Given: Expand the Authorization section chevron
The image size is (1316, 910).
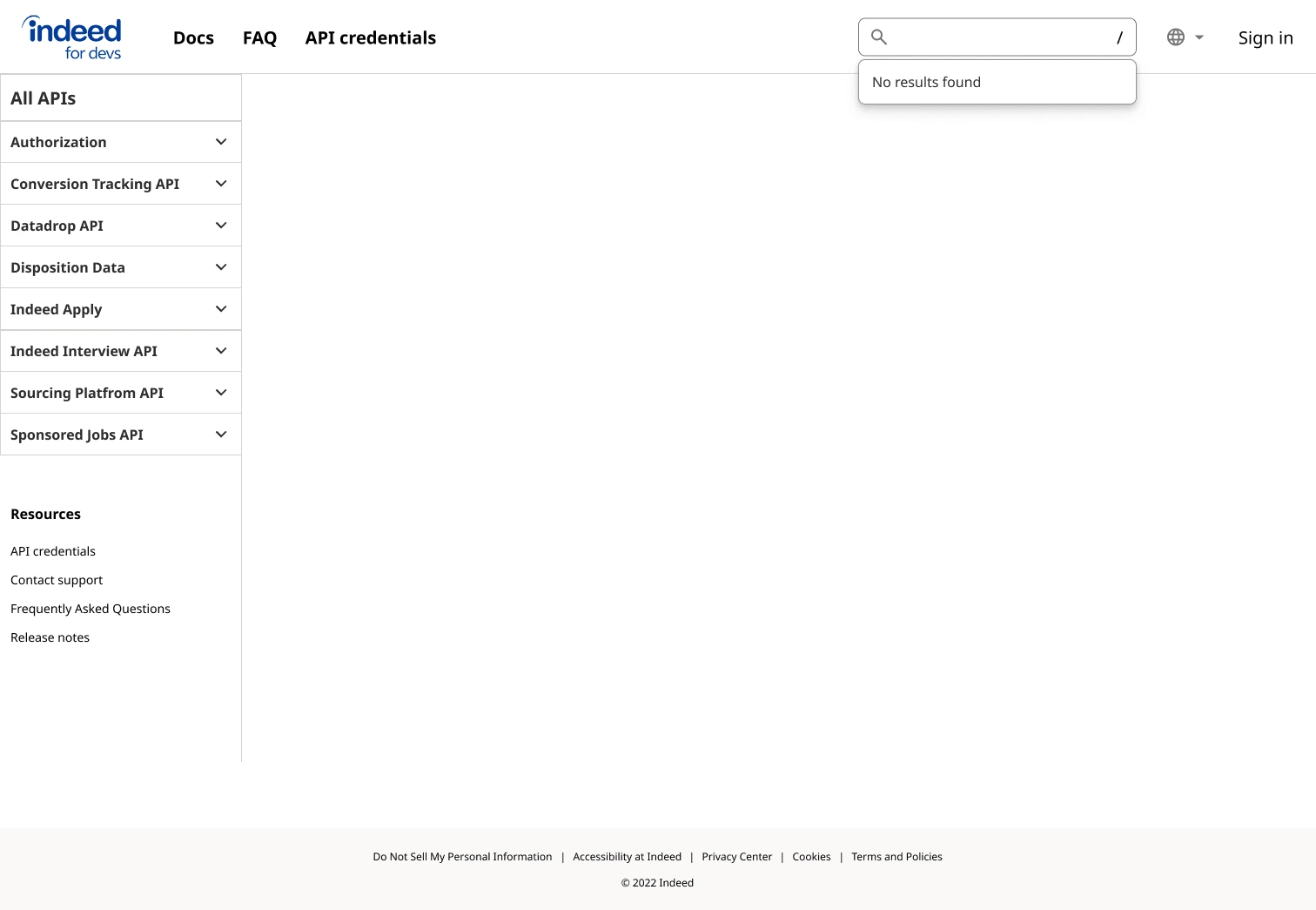Looking at the screenshot, I should tap(221, 142).
